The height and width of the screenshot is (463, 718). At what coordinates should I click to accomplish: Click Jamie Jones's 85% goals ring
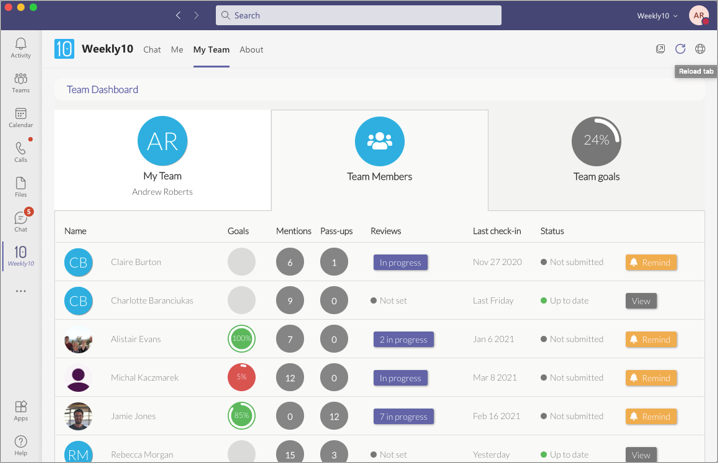click(241, 416)
